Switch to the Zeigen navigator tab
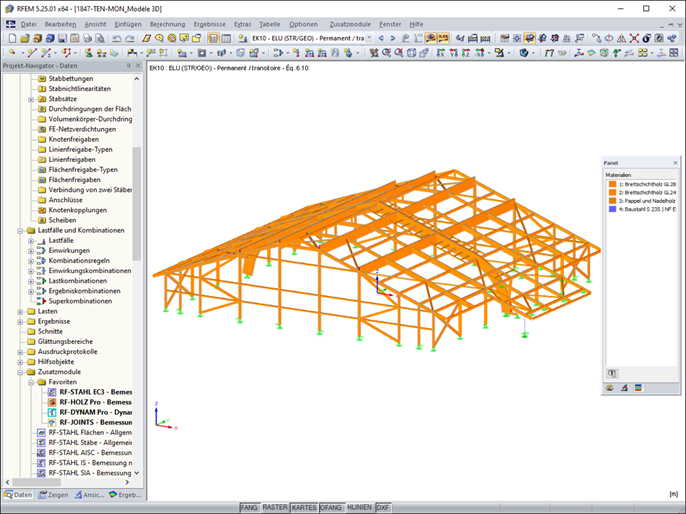Image resolution: width=686 pixels, height=514 pixels. coord(53,495)
